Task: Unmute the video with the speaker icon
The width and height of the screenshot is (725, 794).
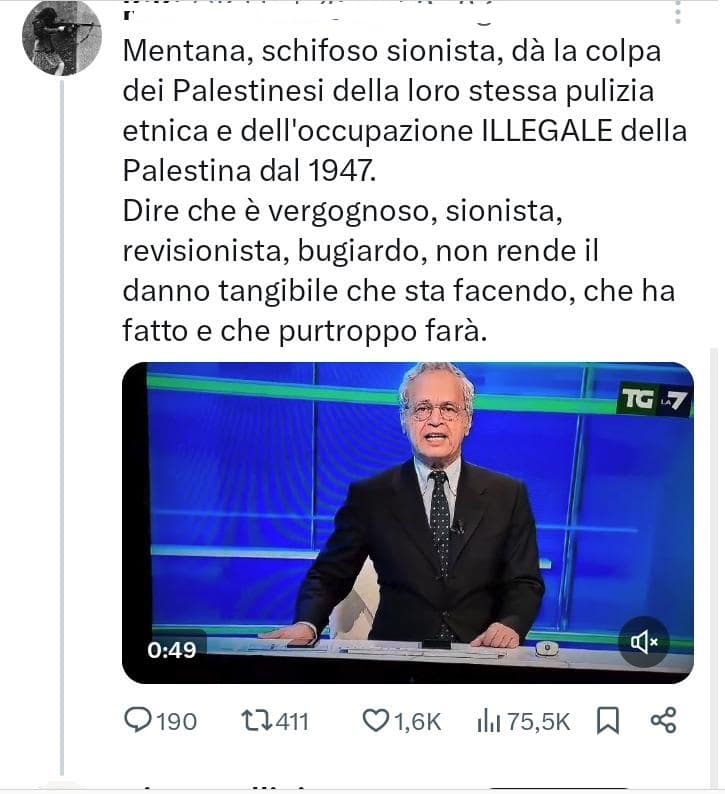Action: (643, 642)
